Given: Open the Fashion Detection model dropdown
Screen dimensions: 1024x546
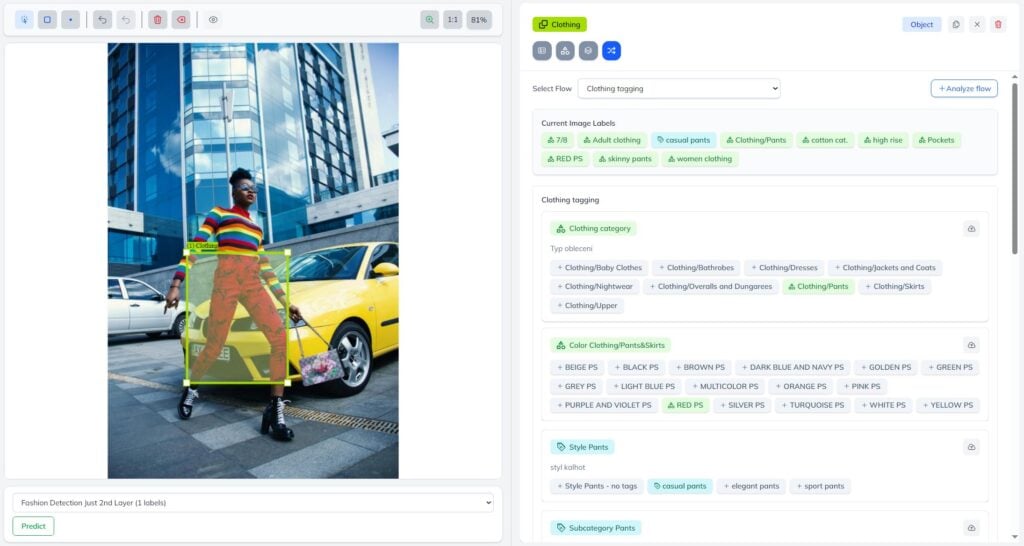Looking at the screenshot, I should (x=253, y=502).
